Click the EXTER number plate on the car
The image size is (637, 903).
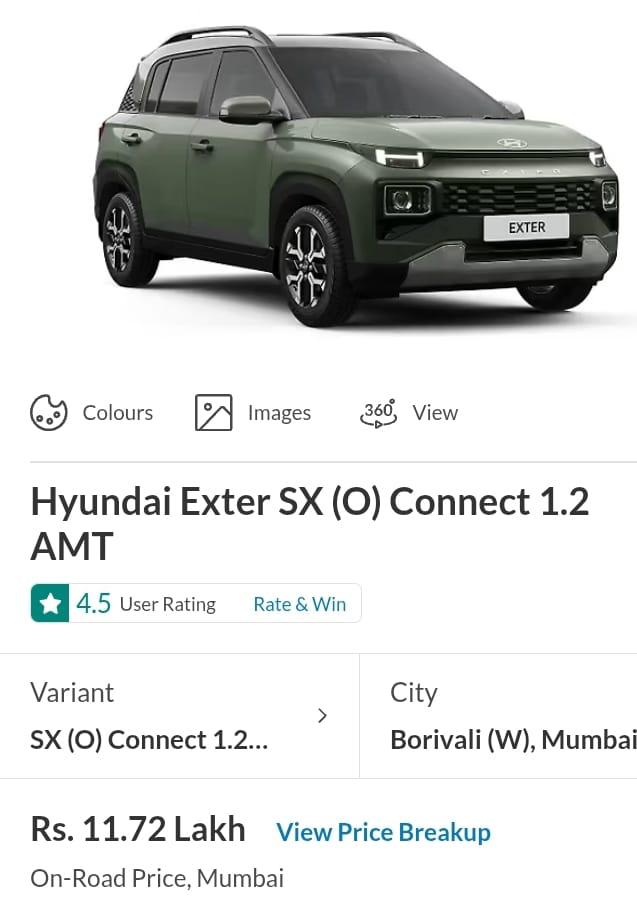pos(526,227)
